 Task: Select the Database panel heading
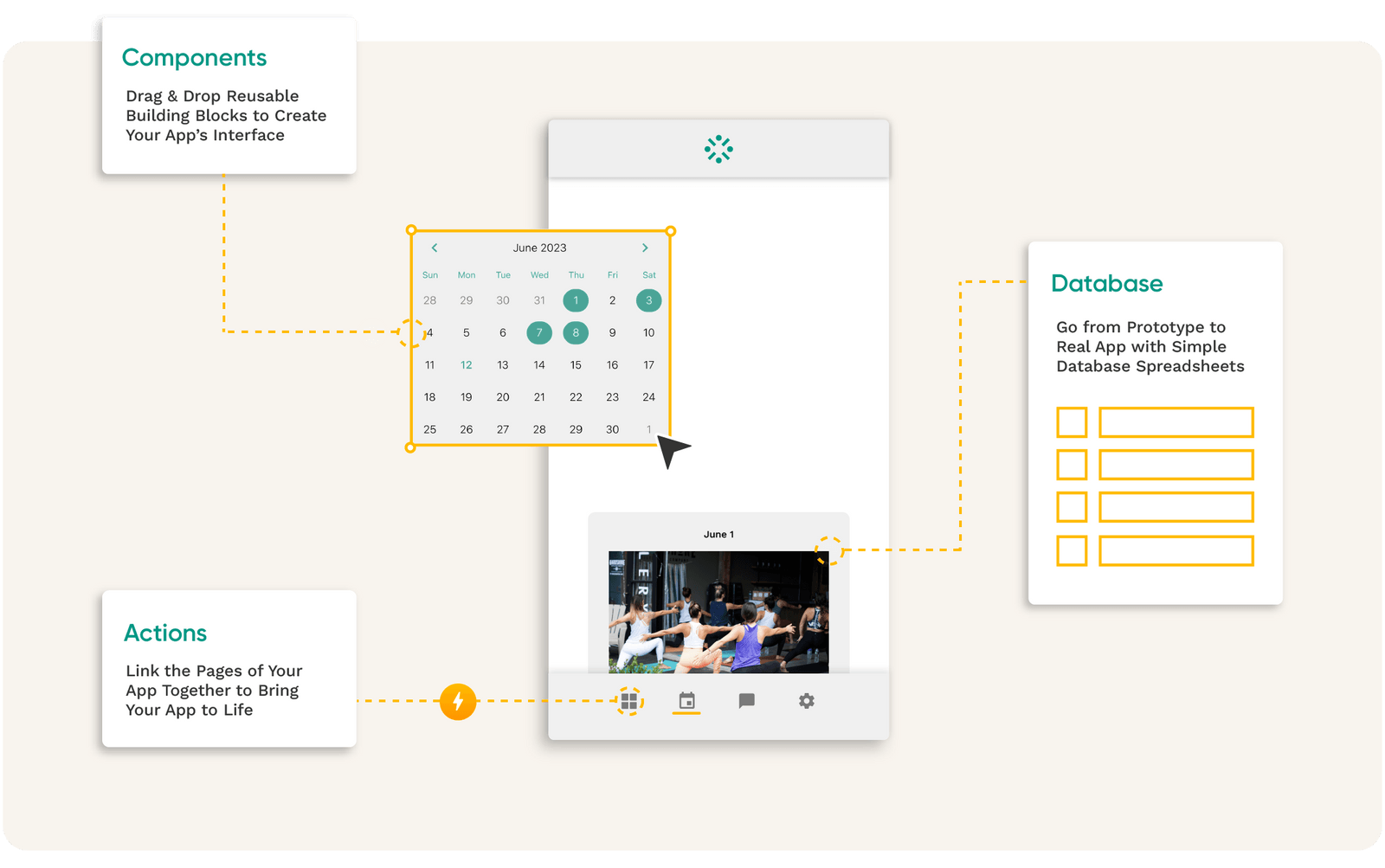1106,283
